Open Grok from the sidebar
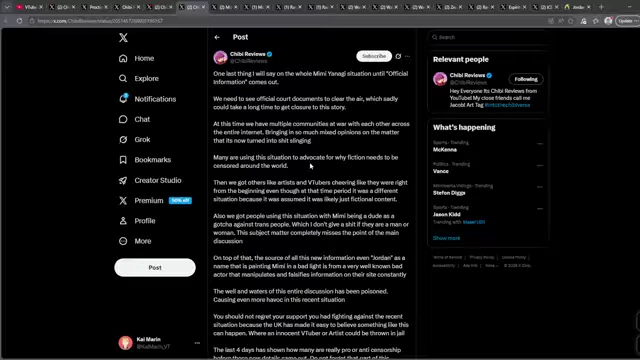This screenshot has width=640, height=360. click(135, 140)
